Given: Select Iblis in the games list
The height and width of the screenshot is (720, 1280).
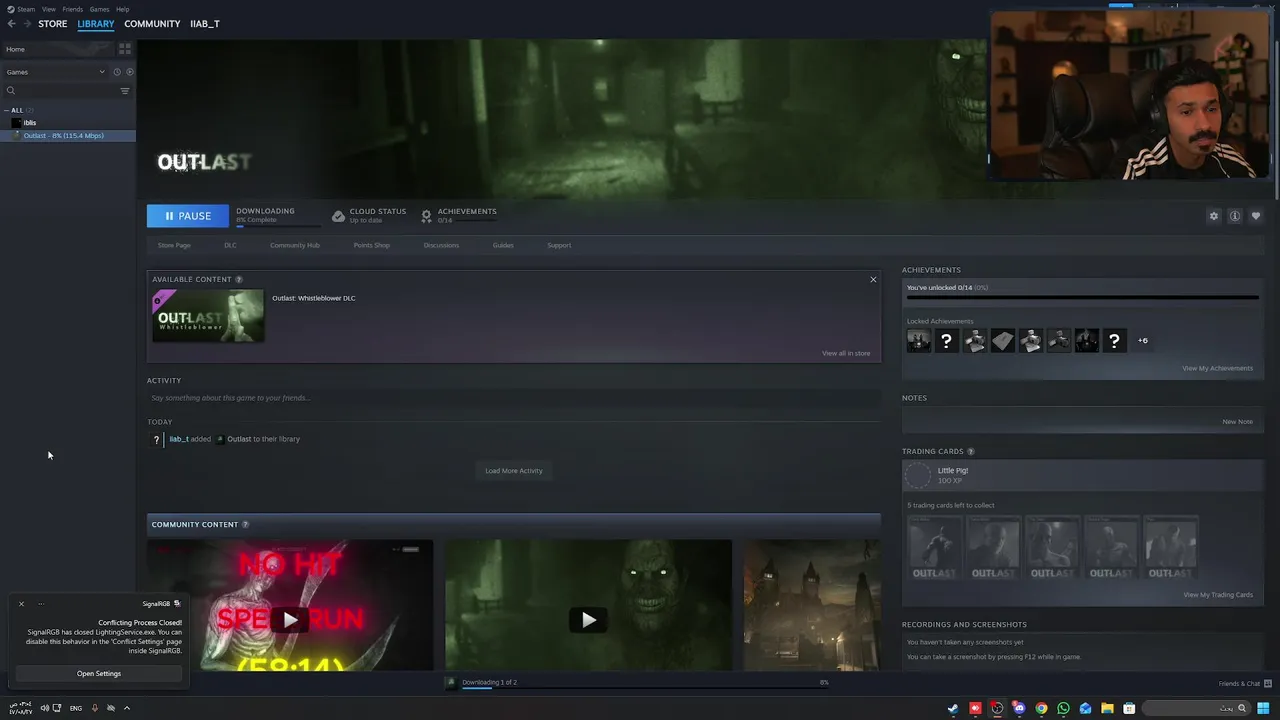Looking at the screenshot, I should [68, 123].
